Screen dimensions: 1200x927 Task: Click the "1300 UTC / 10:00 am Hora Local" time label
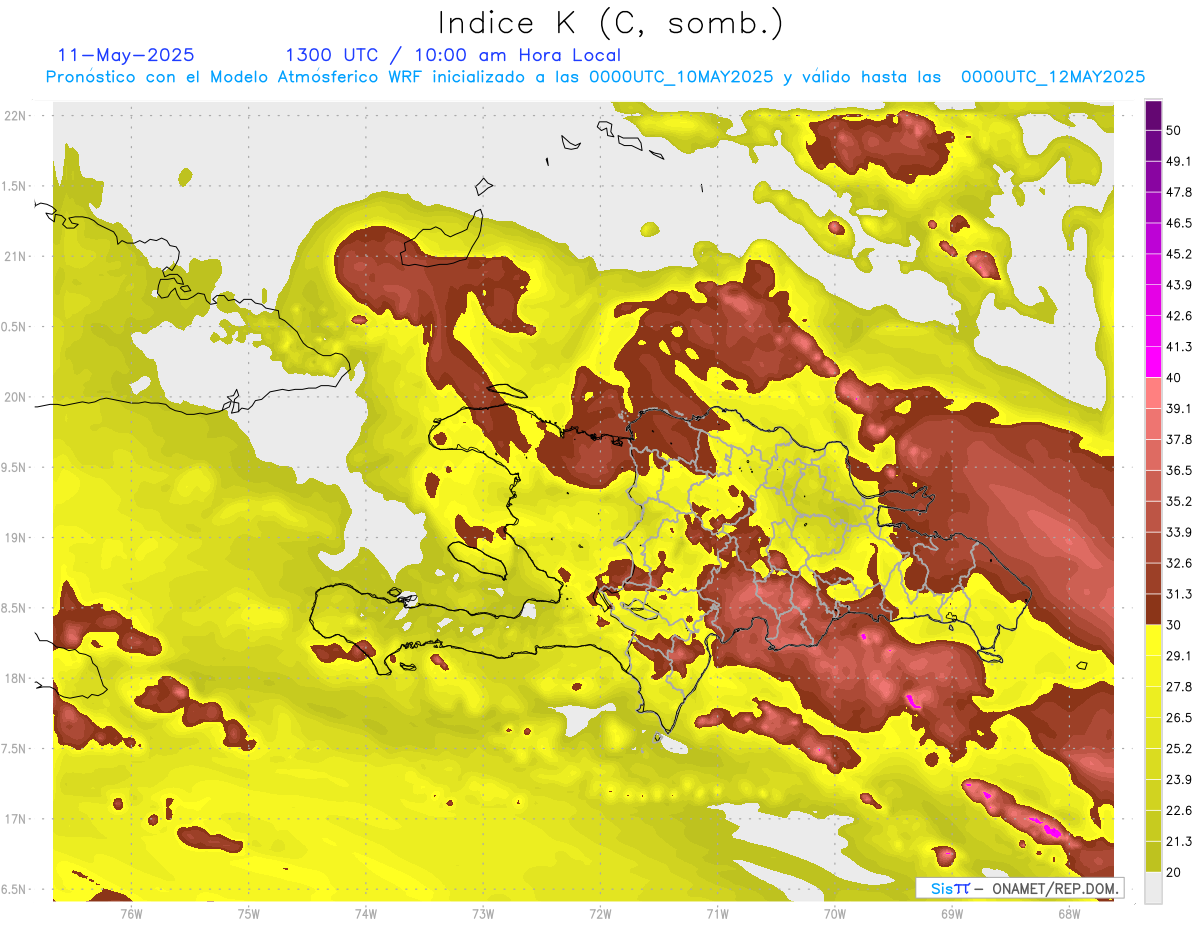click(453, 55)
